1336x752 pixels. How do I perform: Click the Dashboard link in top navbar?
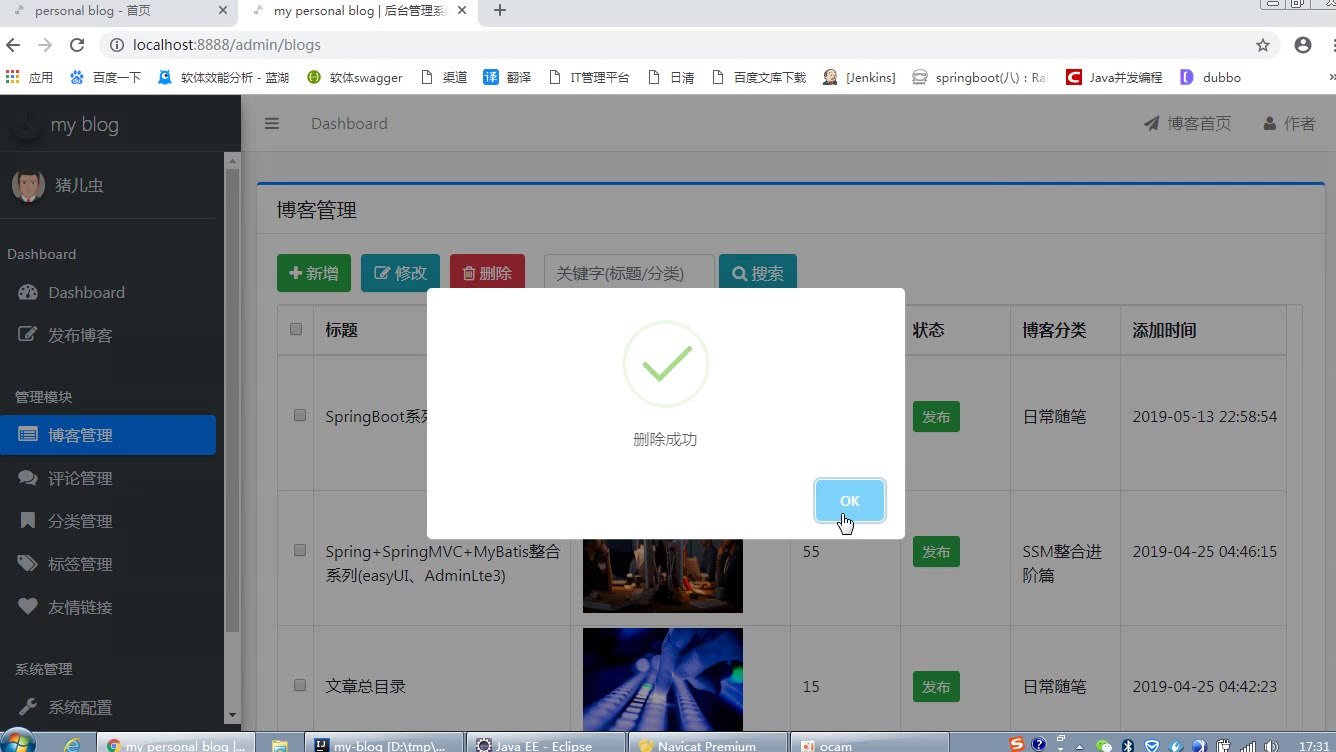(x=349, y=124)
